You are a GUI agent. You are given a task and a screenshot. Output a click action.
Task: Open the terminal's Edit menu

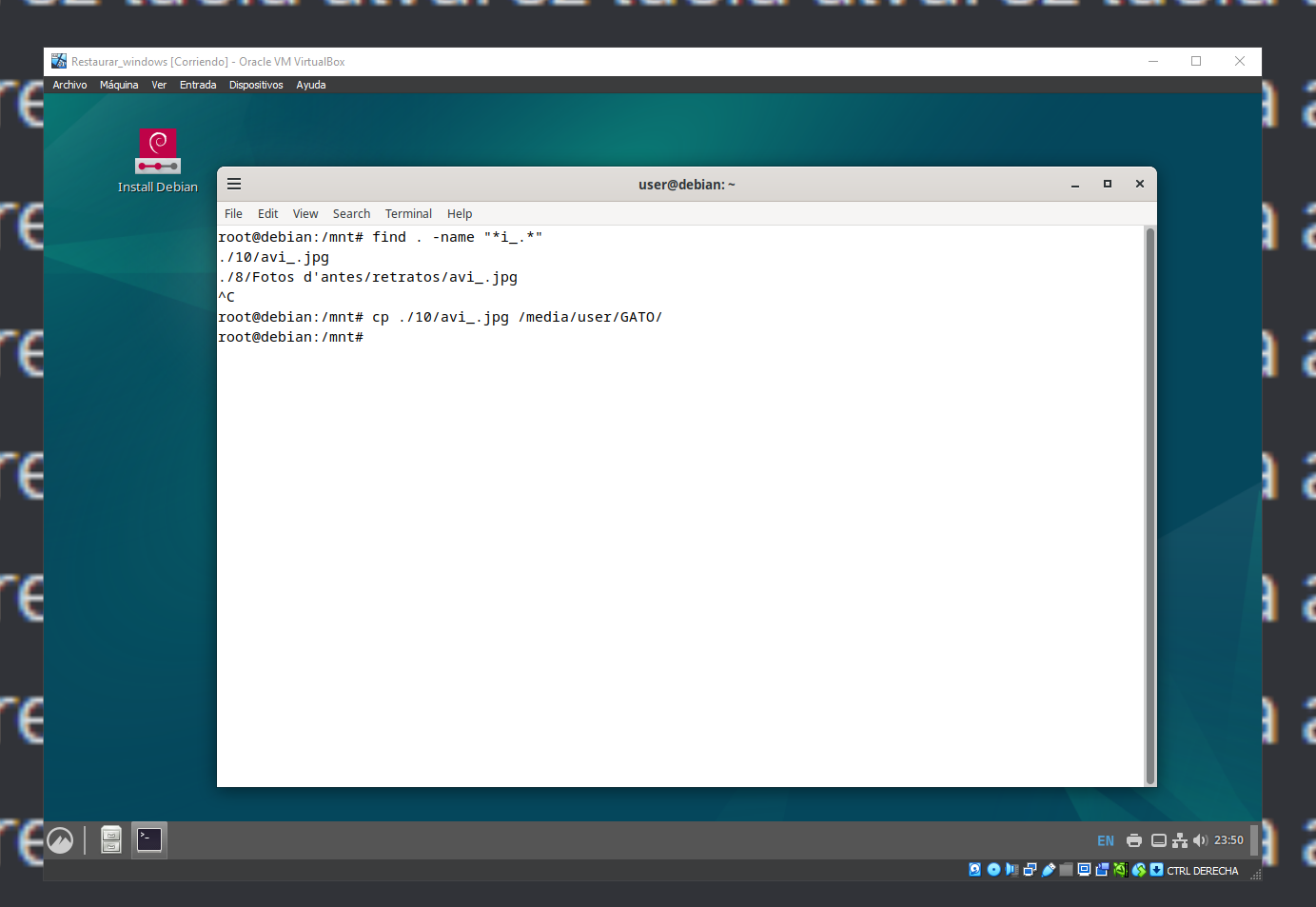(x=267, y=214)
